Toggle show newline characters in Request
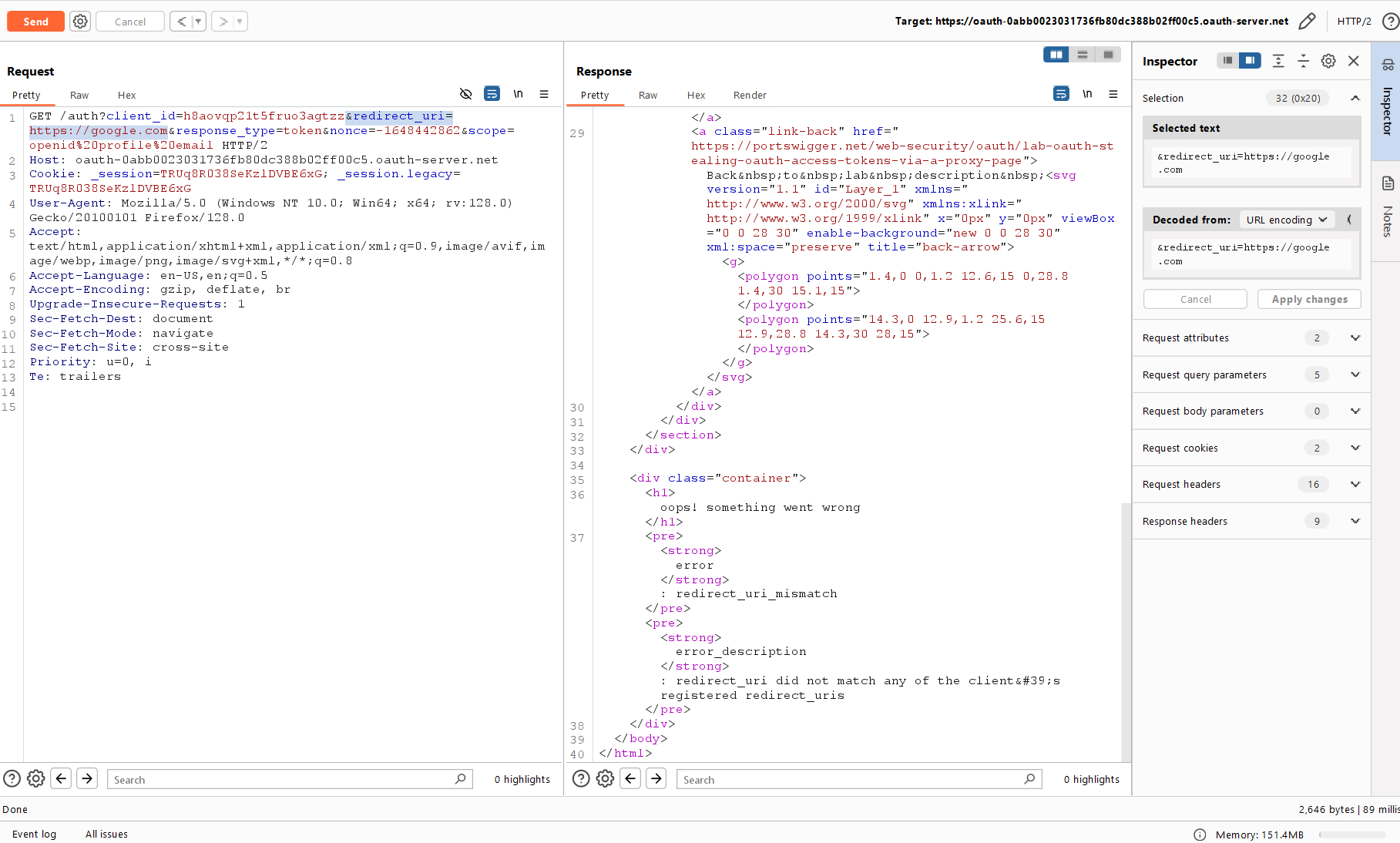The height and width of the screenshot is (843, 1400). point(518,94)
